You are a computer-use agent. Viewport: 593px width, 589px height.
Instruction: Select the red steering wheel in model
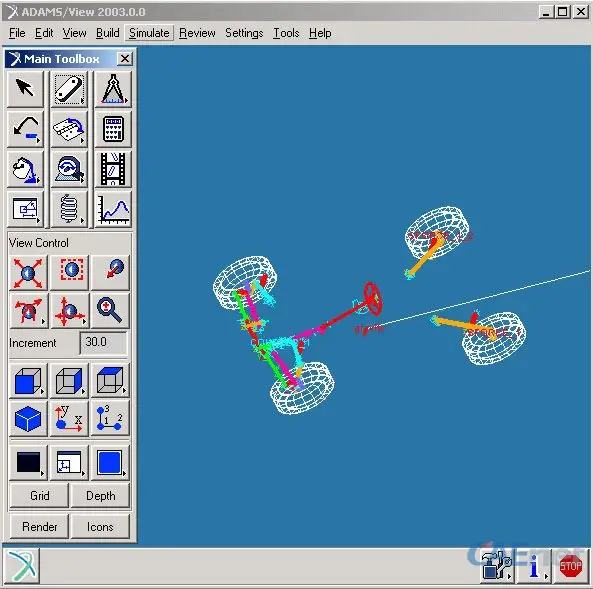pyautogui.click(x=373, y=298)
